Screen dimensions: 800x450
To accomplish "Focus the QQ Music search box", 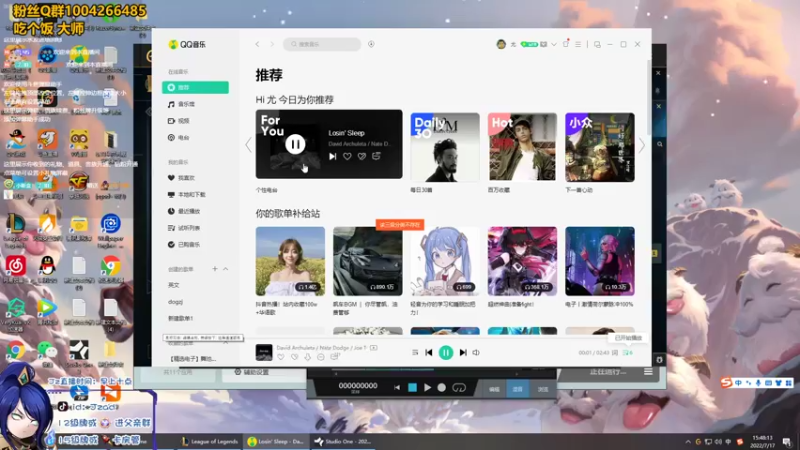I will (322, 44).
